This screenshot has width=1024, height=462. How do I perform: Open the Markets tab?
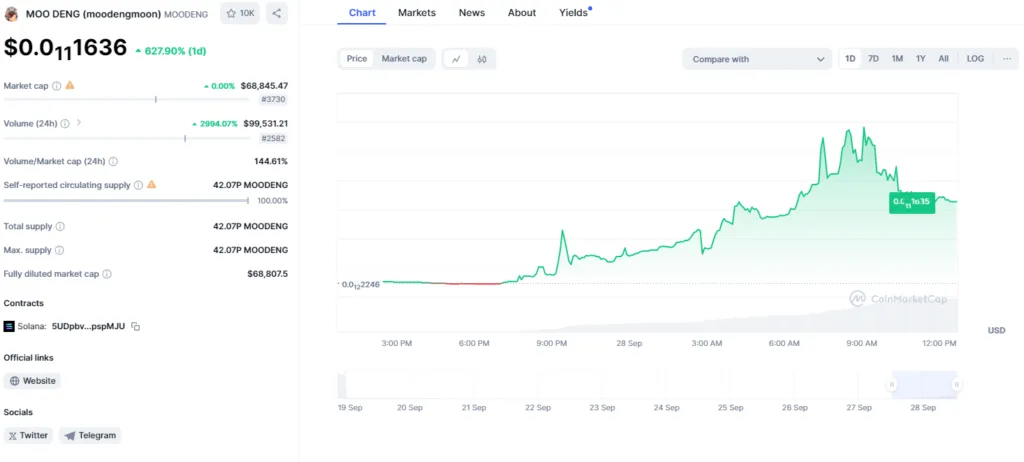417,12
